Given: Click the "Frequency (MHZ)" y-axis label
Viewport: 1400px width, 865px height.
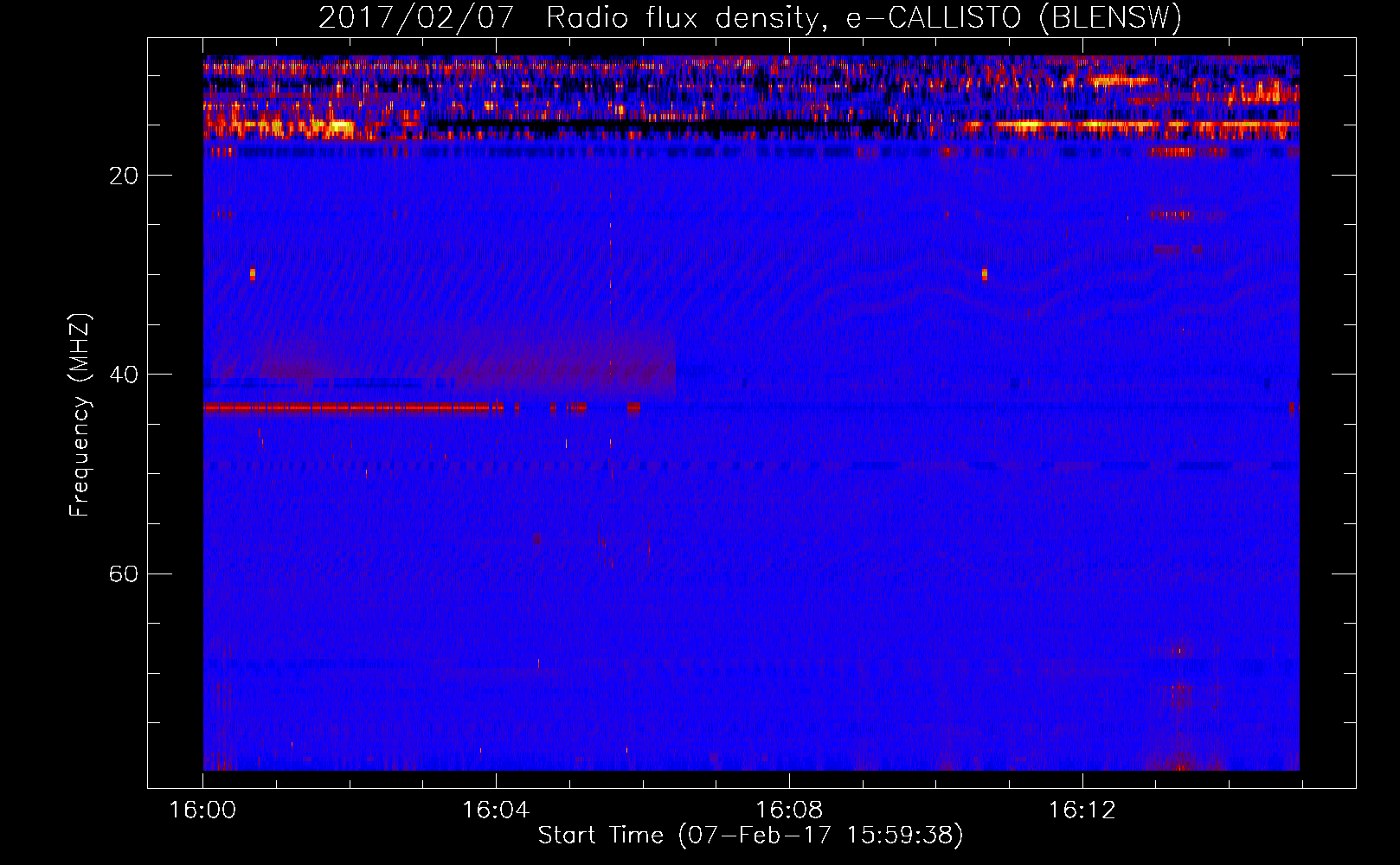Looking at the screenshot, I should click(80, 415).
